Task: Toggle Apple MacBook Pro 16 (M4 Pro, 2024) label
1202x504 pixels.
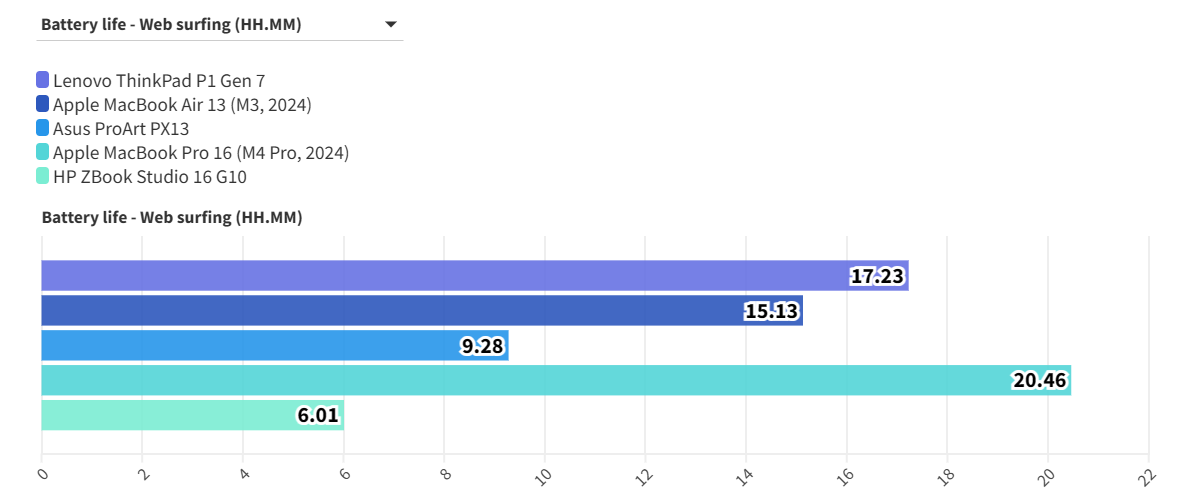Action: [200, 153]
